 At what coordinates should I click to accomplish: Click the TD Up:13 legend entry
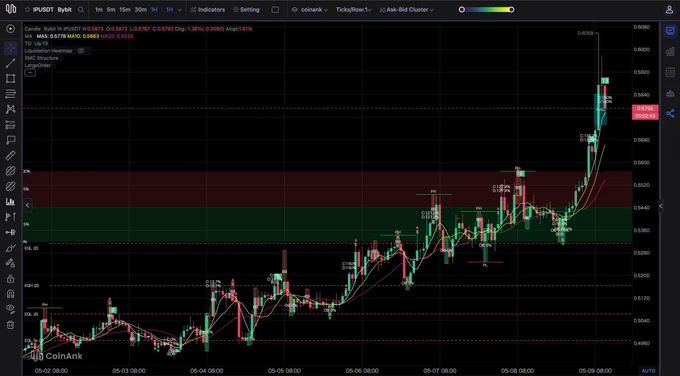[x=36, y=43]
